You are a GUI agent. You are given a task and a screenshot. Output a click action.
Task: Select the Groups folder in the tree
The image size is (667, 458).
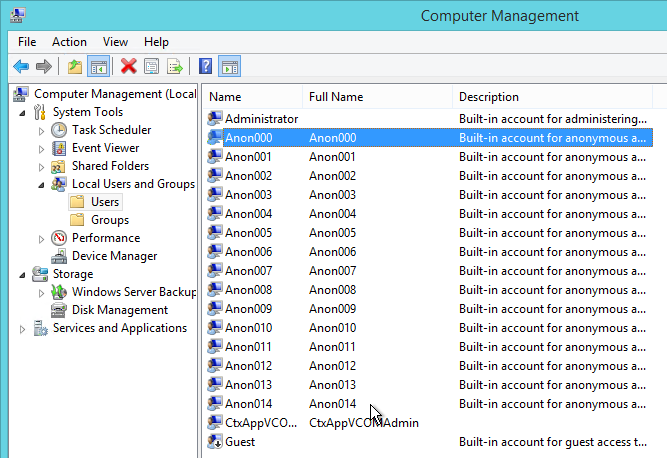coord(110,220)
